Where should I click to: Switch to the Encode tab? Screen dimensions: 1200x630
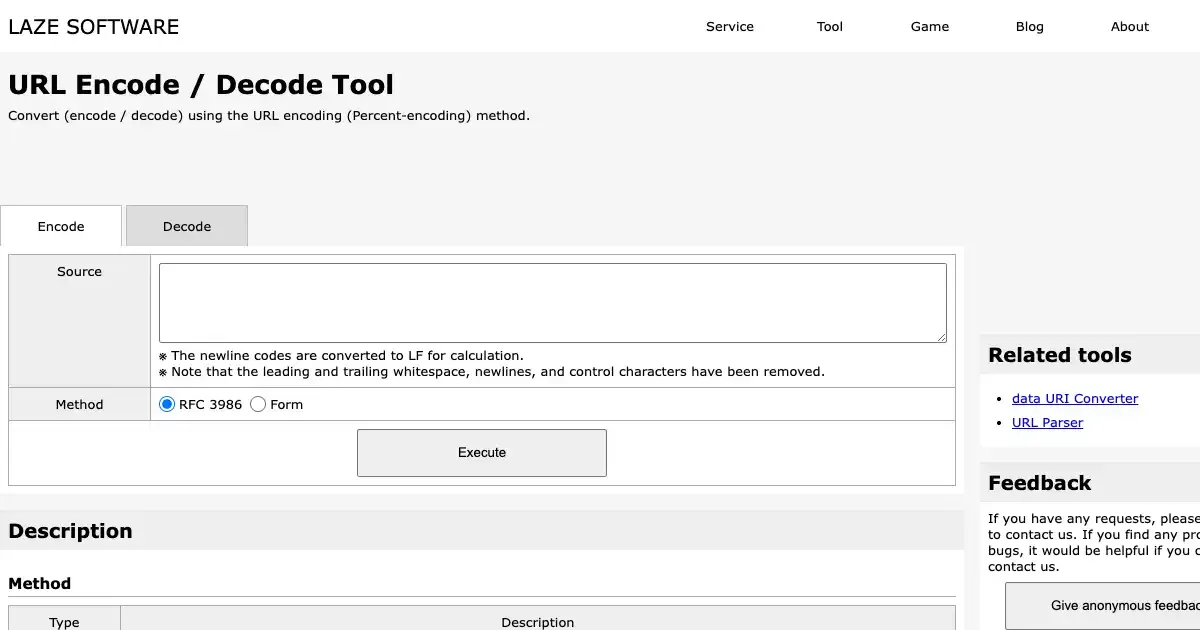[61, 227]
